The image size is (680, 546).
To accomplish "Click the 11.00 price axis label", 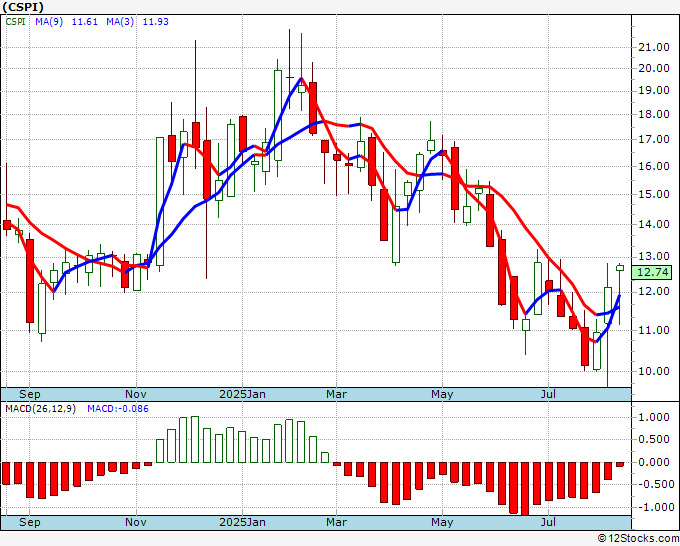I will tap(654, 330).
